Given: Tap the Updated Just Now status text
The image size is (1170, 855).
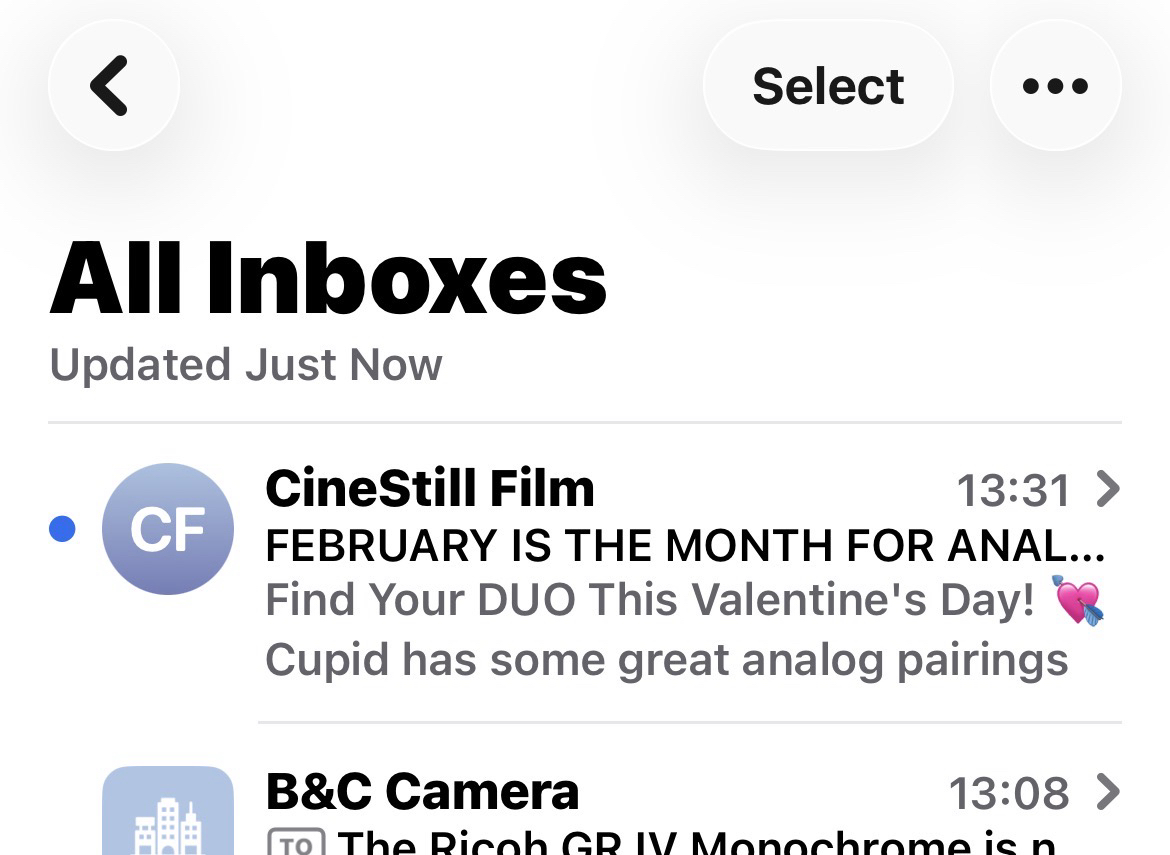Looking at the screenshot, I should tap(246, 365).
